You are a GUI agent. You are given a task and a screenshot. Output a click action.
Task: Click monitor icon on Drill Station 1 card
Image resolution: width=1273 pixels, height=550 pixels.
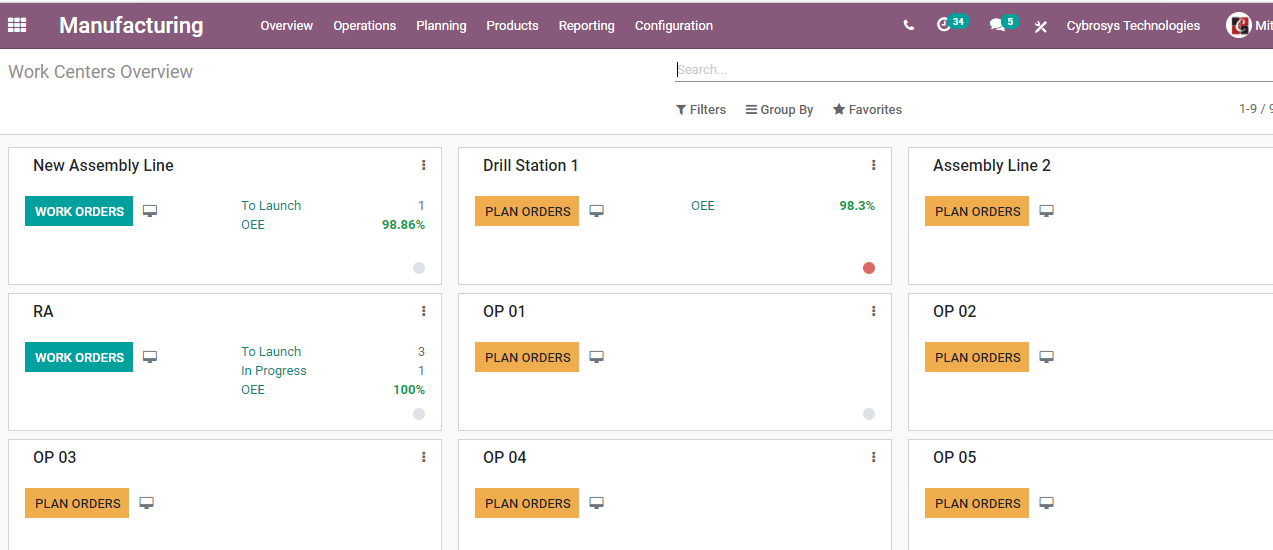[x=596, y=211]
